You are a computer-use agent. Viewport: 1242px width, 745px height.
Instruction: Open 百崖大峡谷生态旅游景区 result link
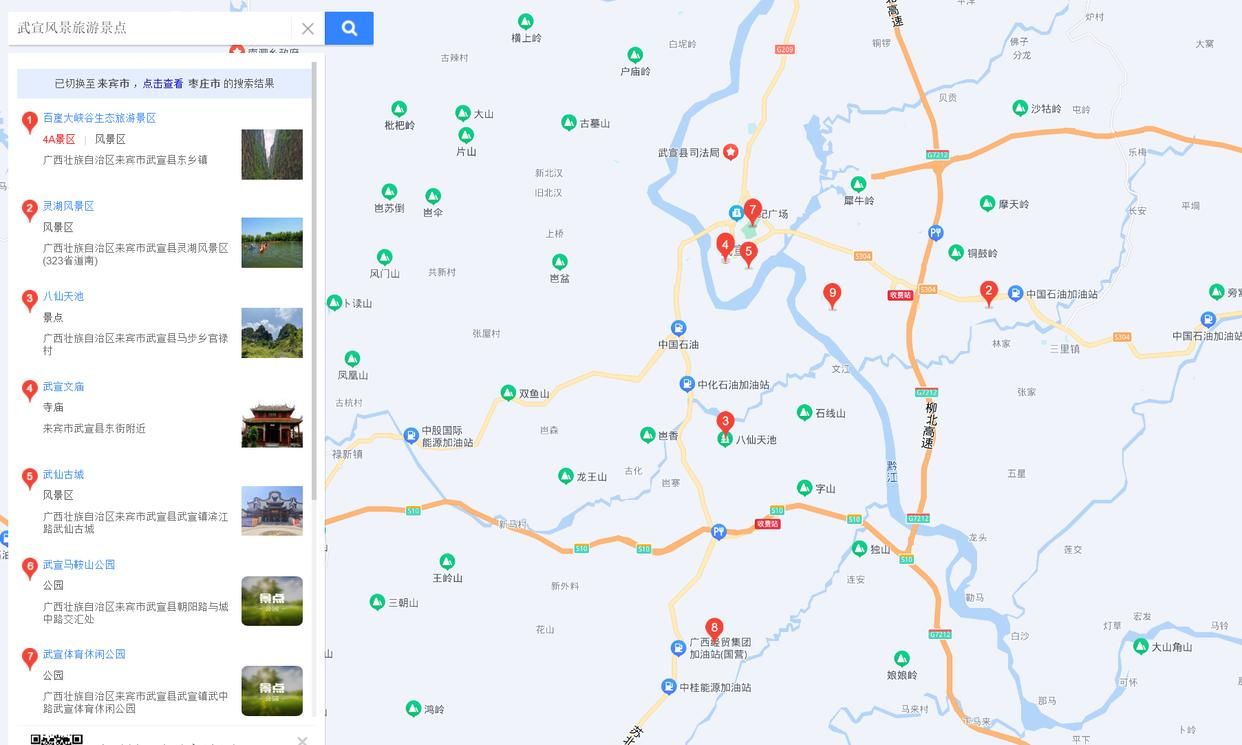(99, 118)
